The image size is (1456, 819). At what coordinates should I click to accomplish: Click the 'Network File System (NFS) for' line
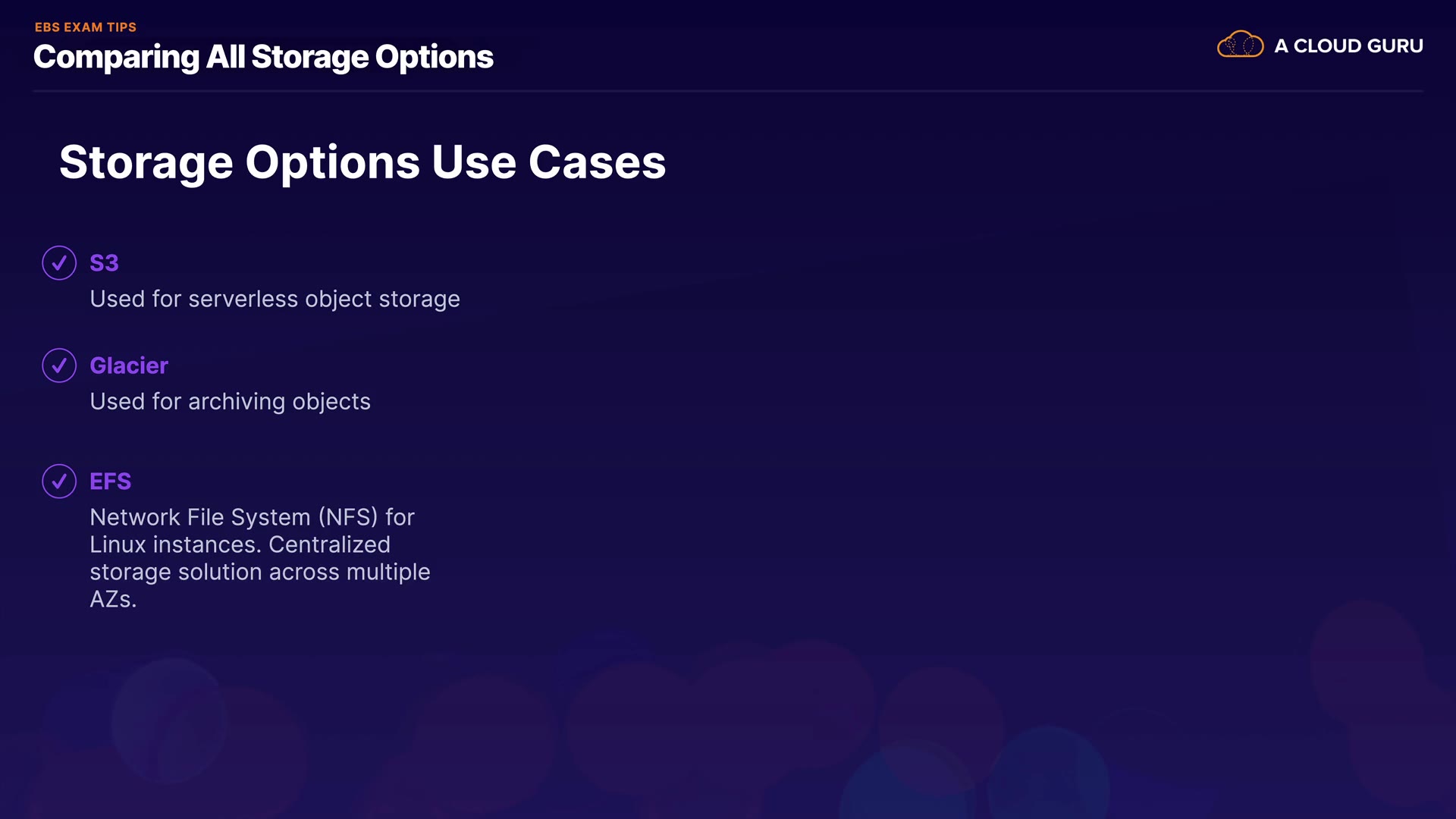coord(252,517)
